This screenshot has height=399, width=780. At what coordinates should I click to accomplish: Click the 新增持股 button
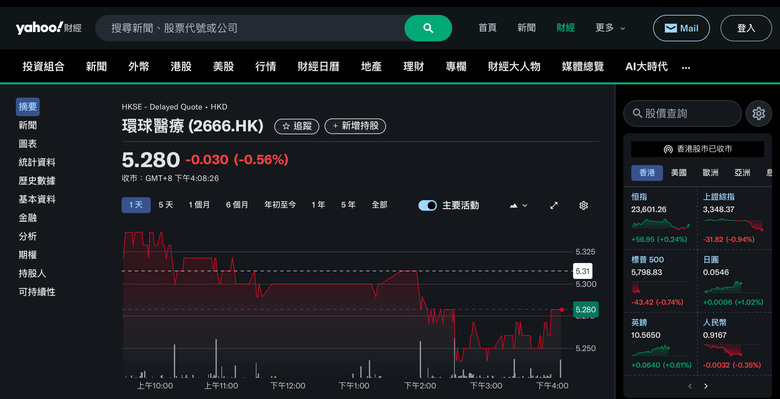[x=355, y=126]
